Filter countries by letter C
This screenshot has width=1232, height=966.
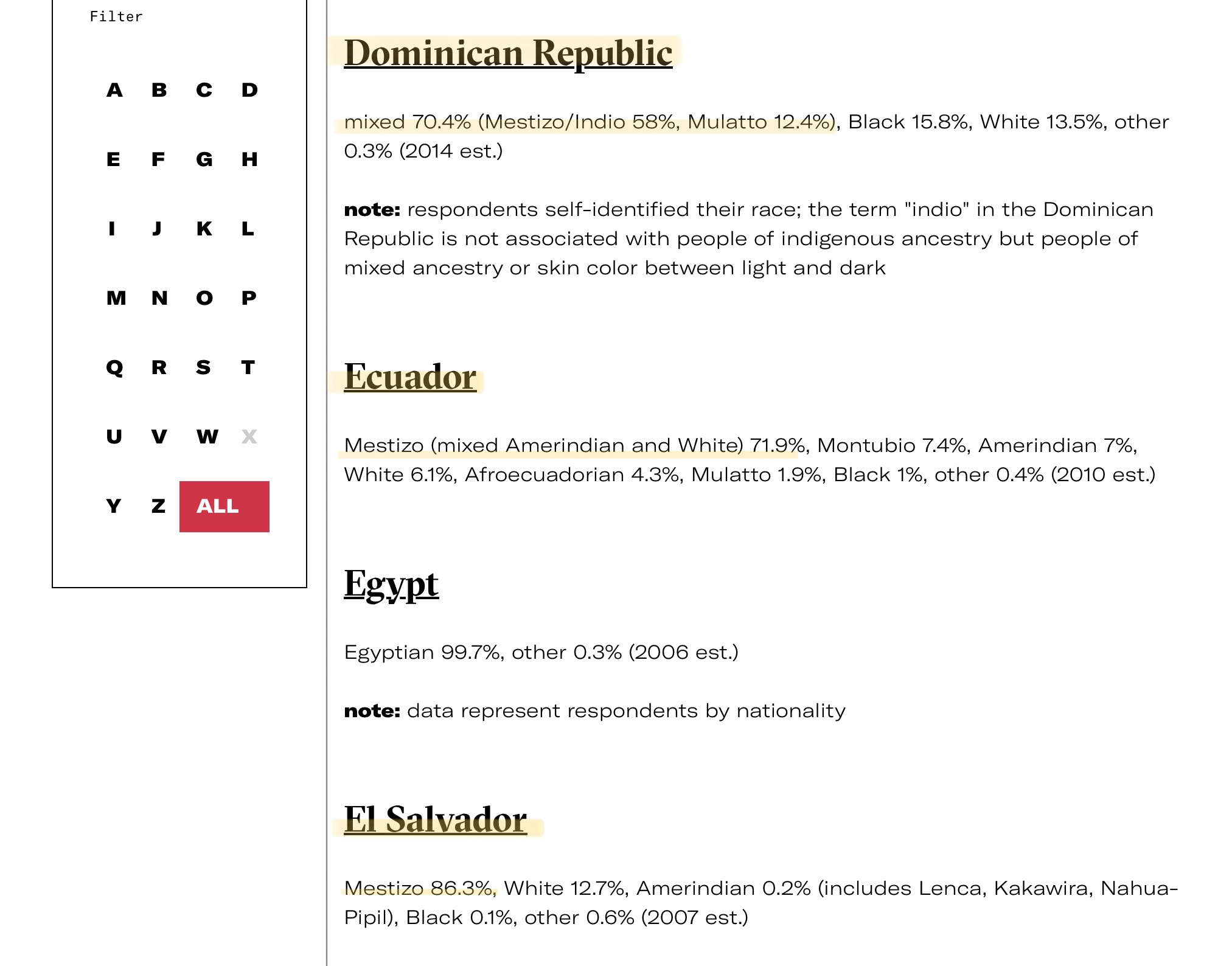coord(204,91)
